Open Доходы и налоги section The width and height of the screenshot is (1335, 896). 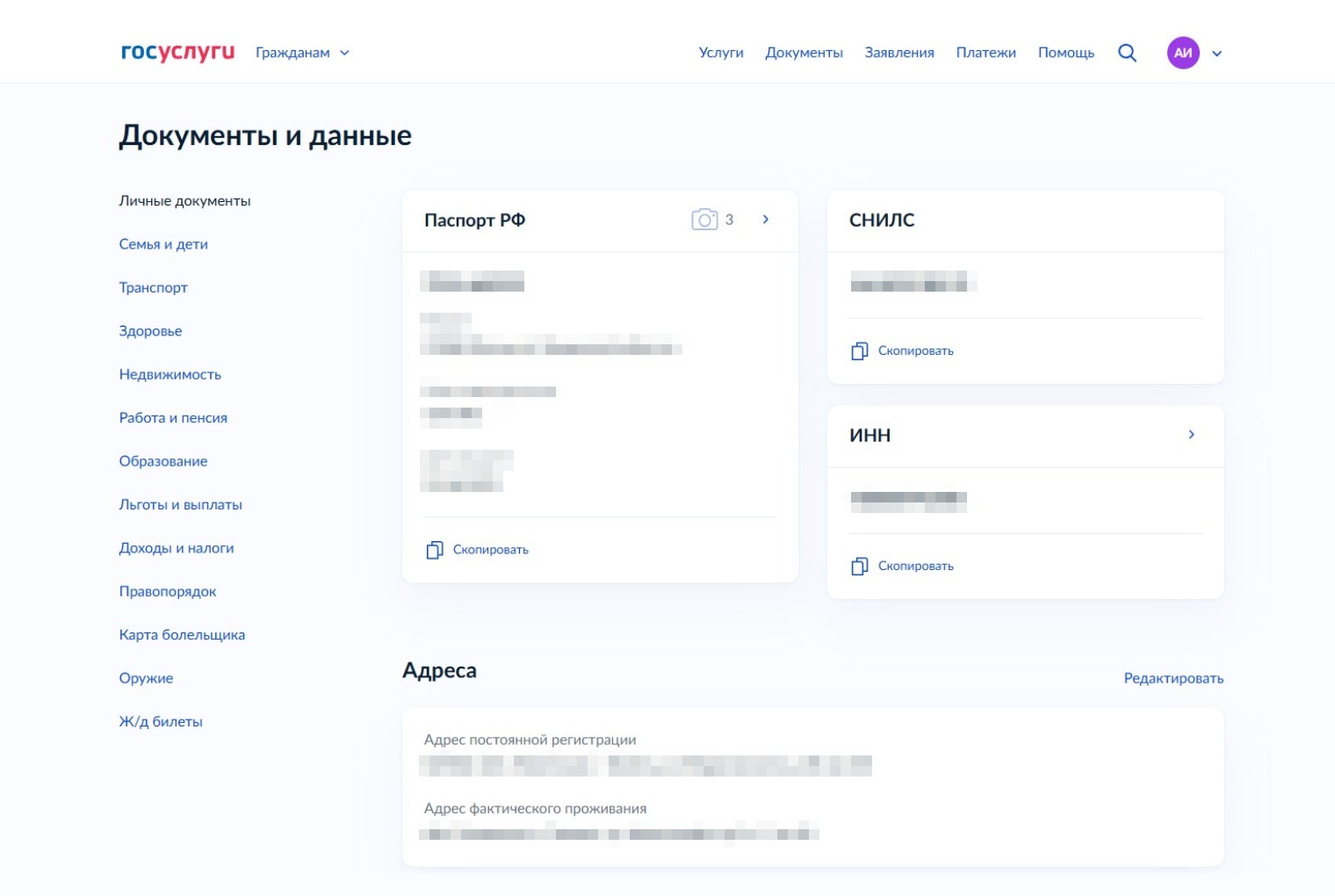point(176,548)
